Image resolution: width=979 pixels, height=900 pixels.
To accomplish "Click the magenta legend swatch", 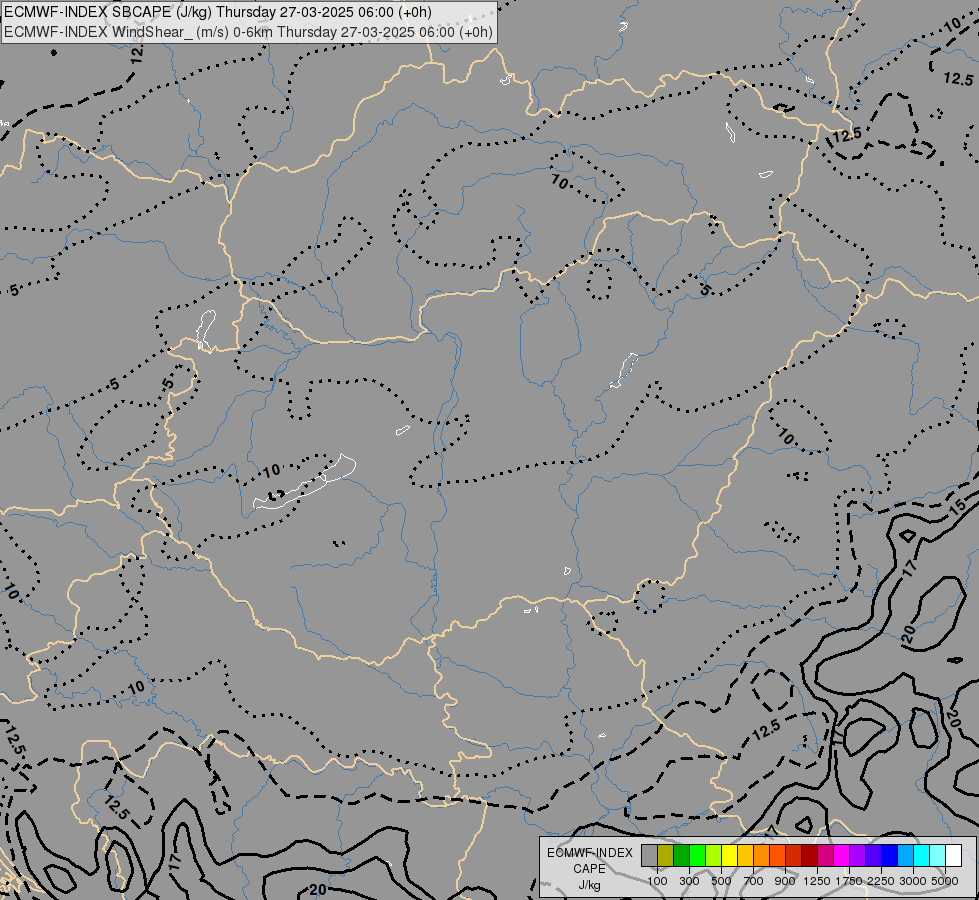I will coord(841,855).
